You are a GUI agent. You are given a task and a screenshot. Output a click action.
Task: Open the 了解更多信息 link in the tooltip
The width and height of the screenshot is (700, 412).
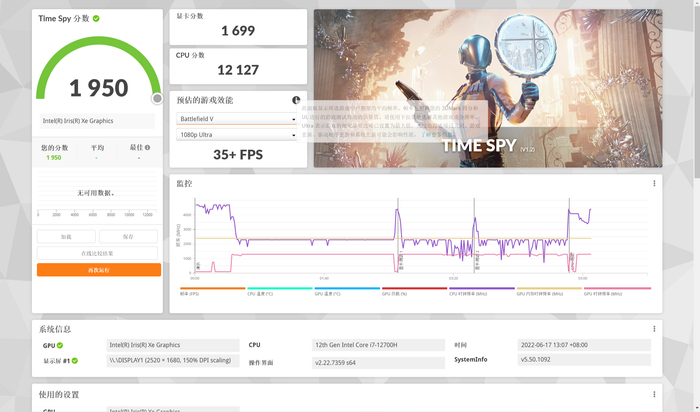click(438, 134)
